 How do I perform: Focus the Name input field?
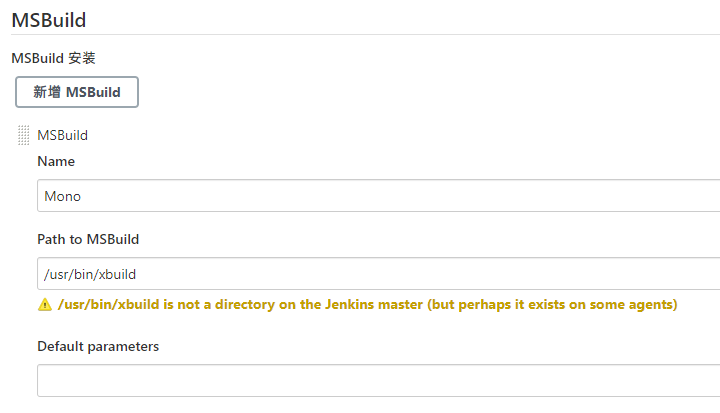pos(378,196)
